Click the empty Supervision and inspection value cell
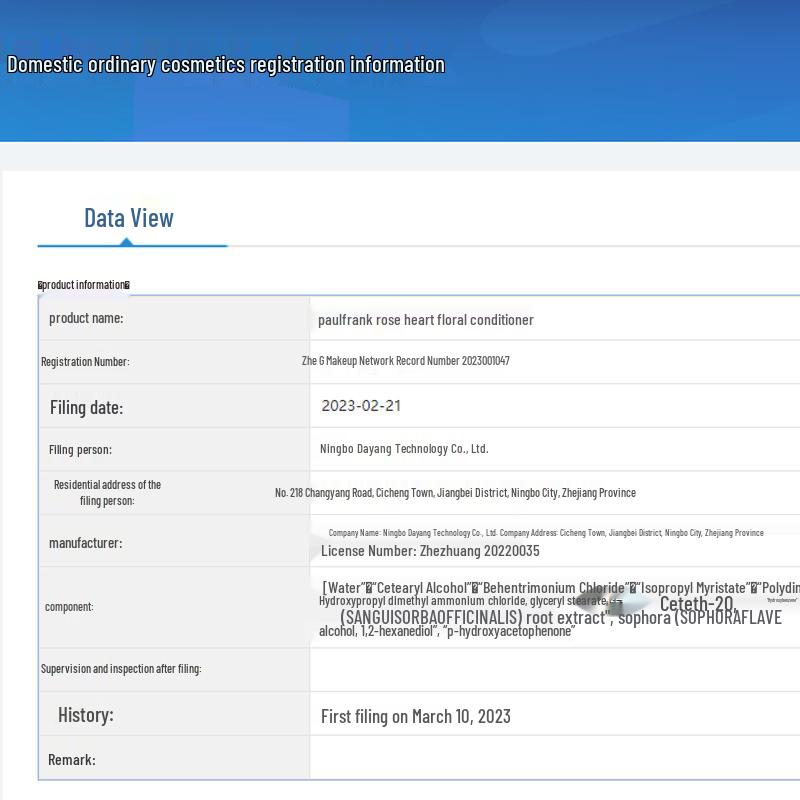The height and width of the screenshot is (800, 800). pos(555,669)
